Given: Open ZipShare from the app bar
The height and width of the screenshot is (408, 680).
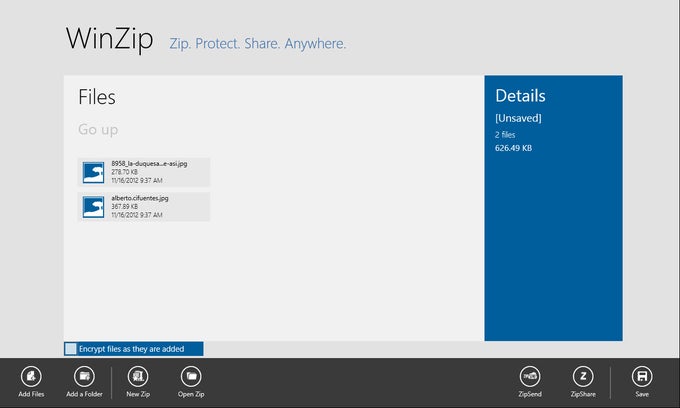Looking at the screenshot, I should pos(583,376).
